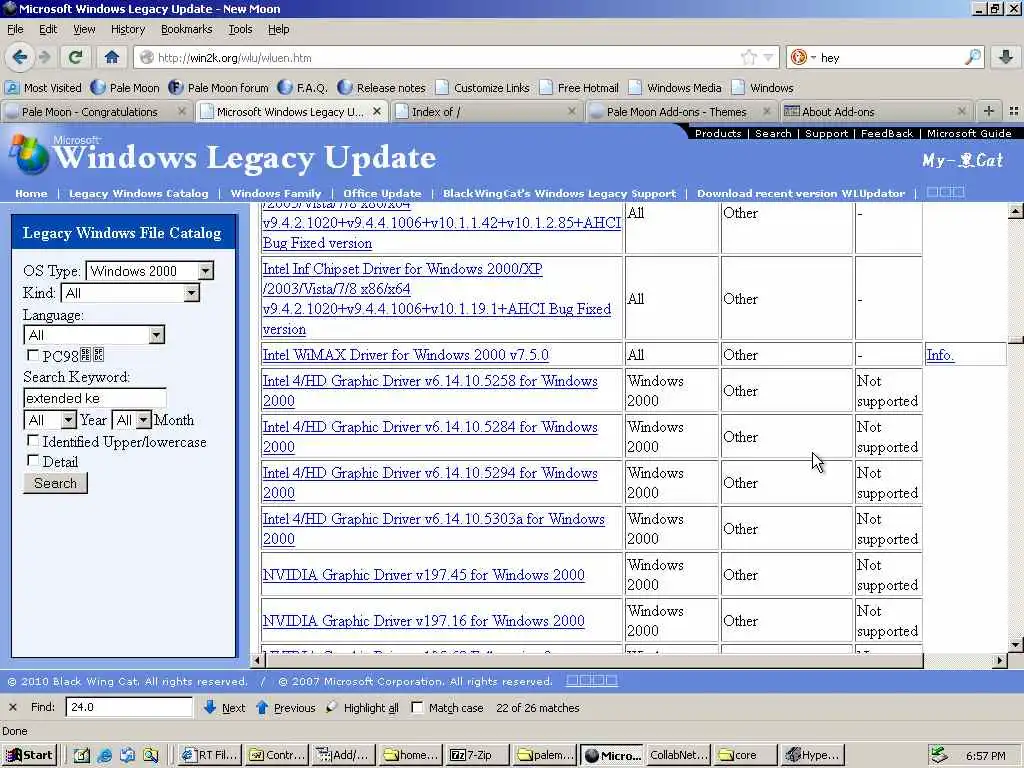This screenshot has width=1024, height=768.
Task: Enable the Detail checkbox
Action: [x=32, y=460]
